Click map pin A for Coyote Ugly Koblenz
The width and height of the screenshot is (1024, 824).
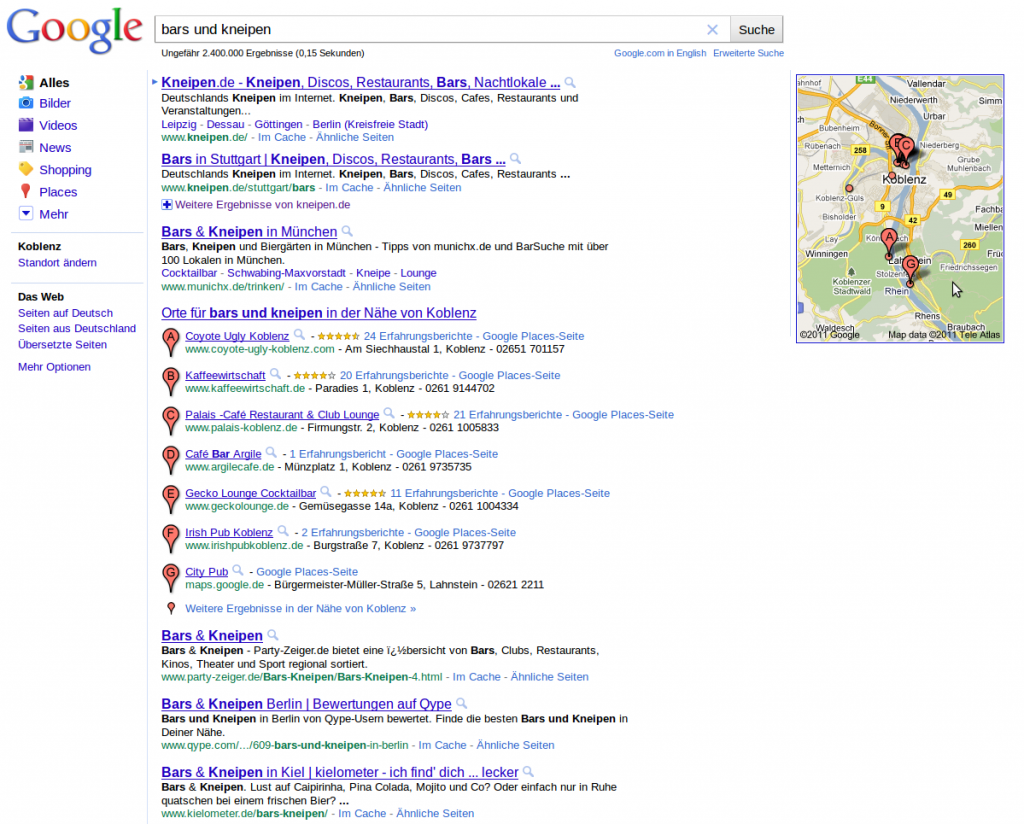point(170,343)
